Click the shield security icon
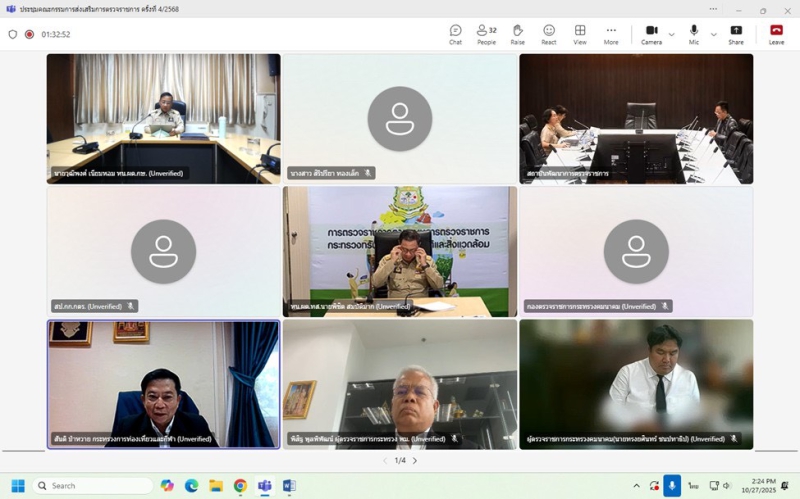800x499 pixels. tap(13, 34)
